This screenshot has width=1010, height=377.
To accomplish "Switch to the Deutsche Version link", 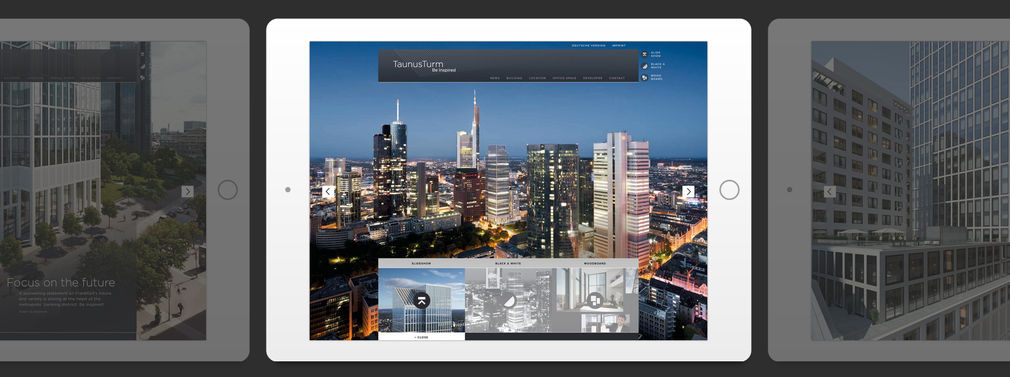I will 589,46.
